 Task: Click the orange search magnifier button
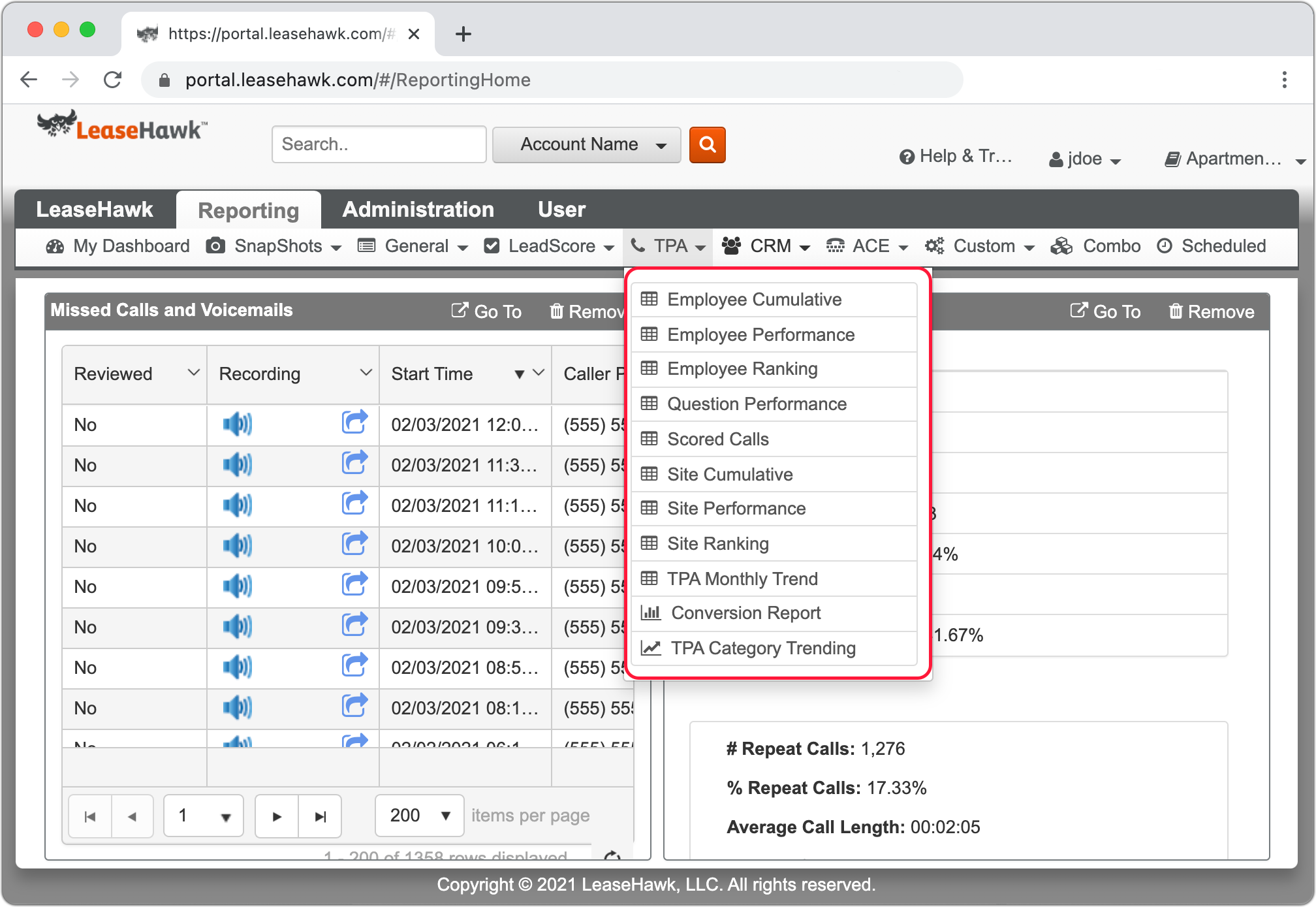(x=707, y=144)
